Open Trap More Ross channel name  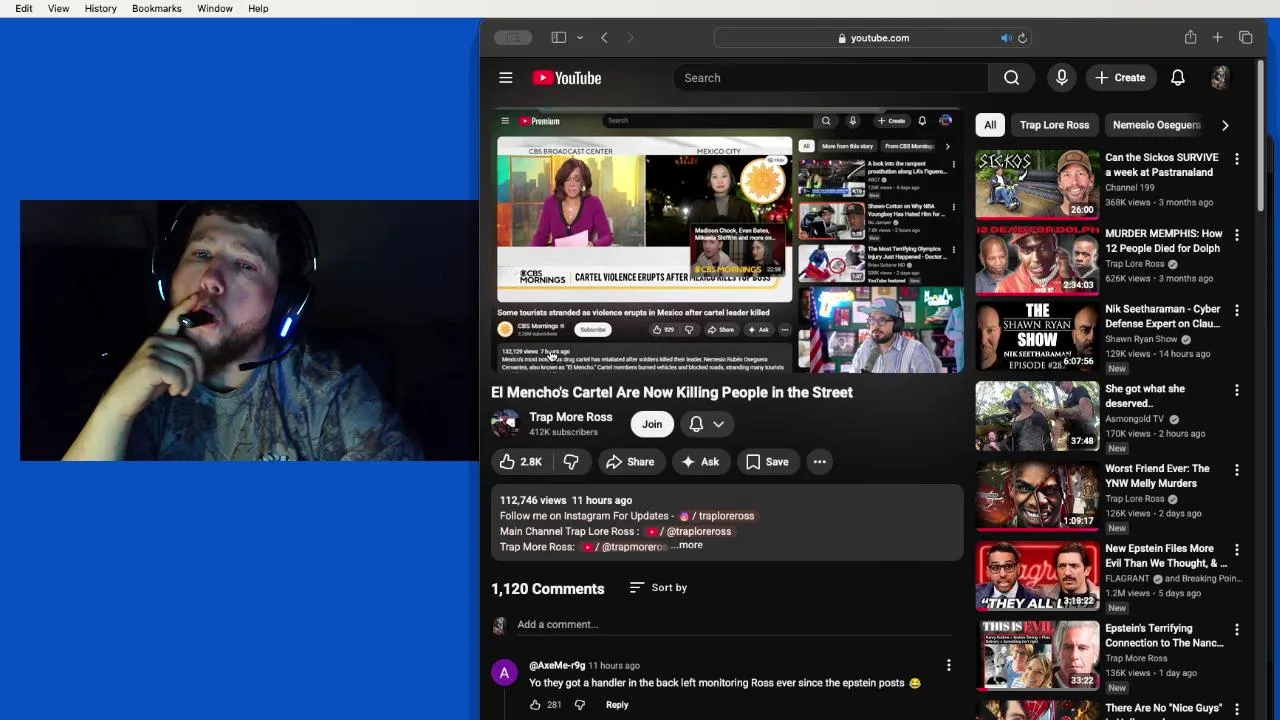(x=570, y=417)
